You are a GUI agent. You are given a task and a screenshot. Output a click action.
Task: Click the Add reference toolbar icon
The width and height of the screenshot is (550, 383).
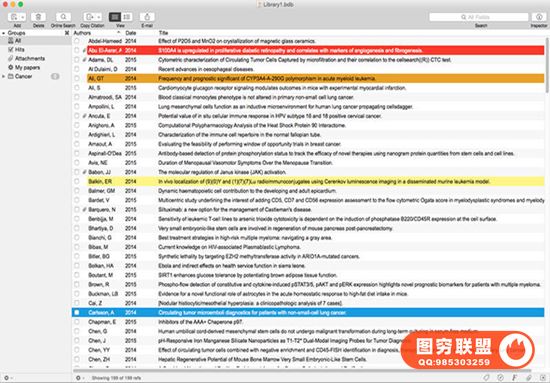pos(14,17)
